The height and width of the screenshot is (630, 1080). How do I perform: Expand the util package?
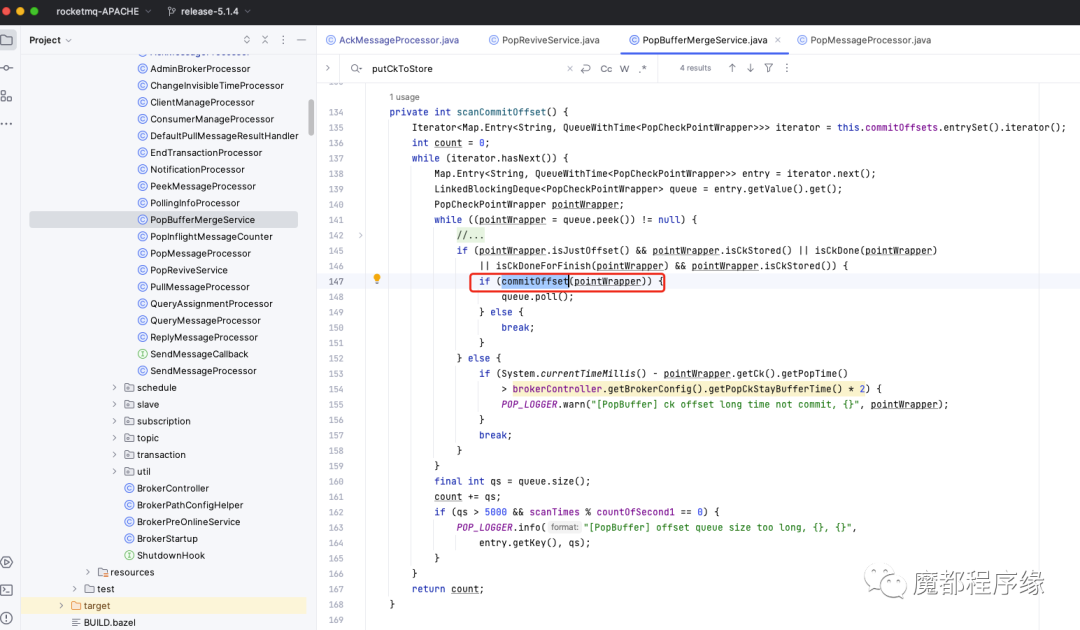coord(114,472)
